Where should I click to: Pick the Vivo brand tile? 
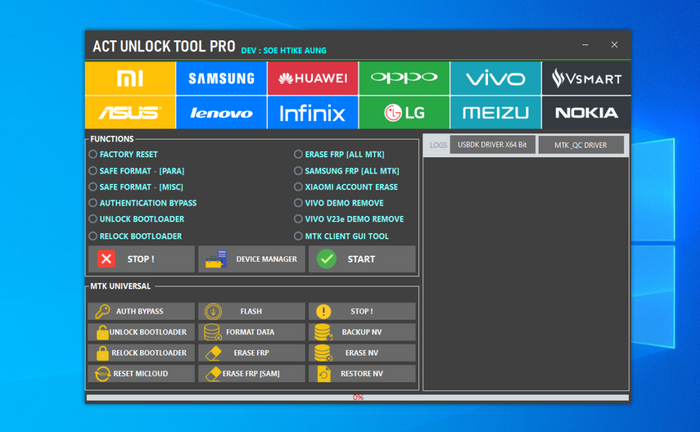496,78
